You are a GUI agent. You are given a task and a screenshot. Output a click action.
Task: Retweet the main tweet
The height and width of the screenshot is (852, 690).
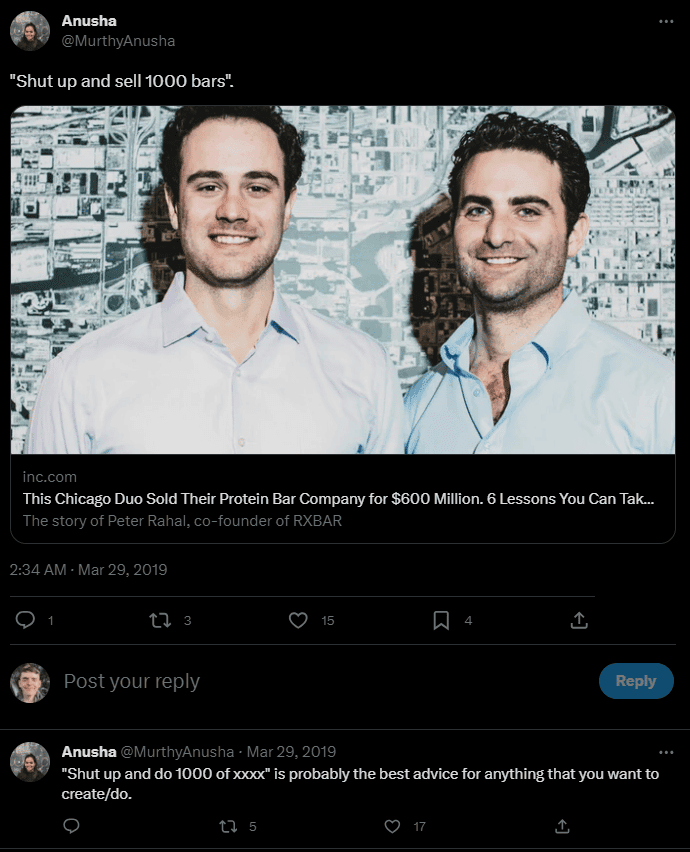[160, 620]
